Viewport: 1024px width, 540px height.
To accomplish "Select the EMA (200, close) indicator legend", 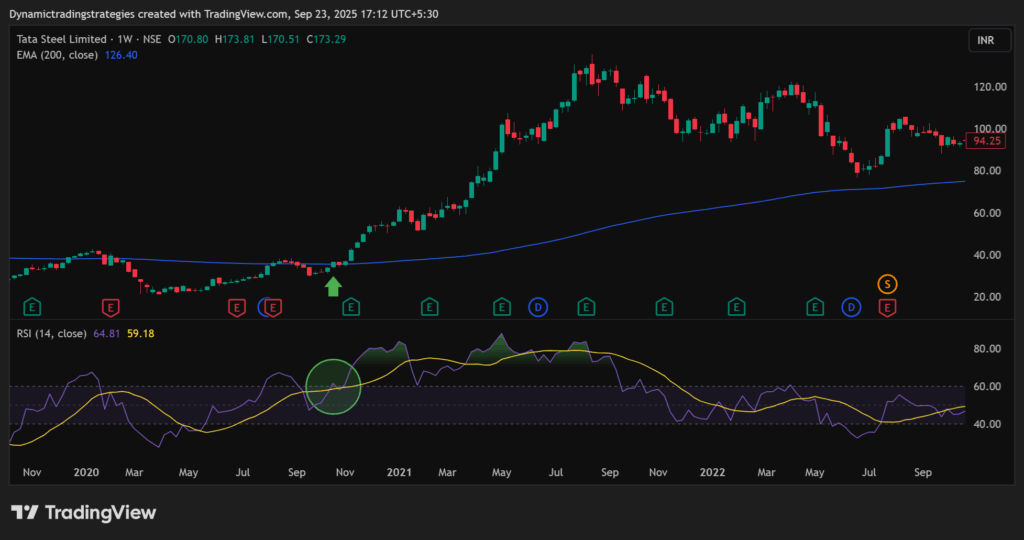I will coord(57,55).
